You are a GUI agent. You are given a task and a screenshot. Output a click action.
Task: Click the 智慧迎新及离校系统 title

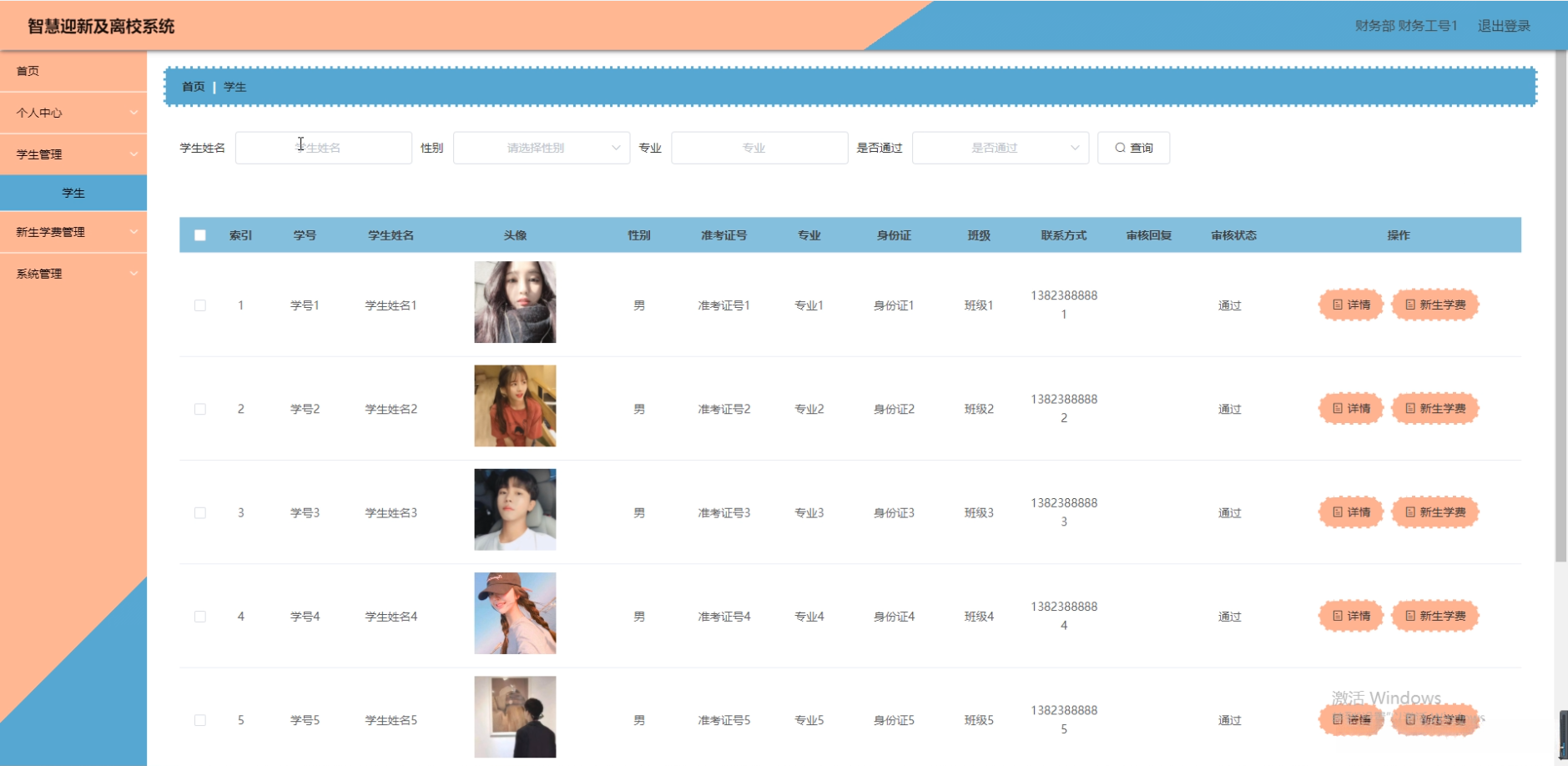101,27
